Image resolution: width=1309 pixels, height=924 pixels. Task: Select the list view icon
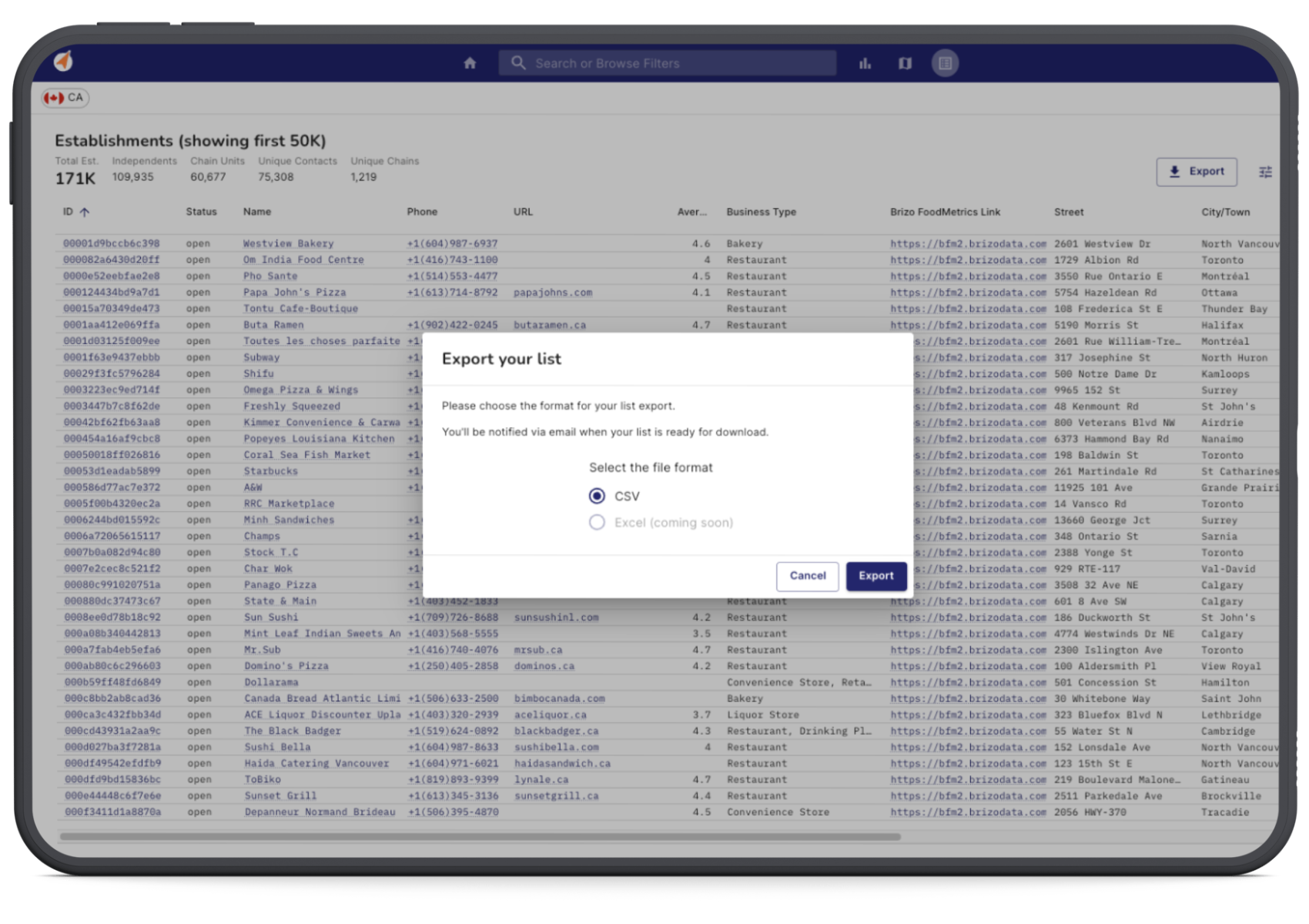tap(945, 63)
